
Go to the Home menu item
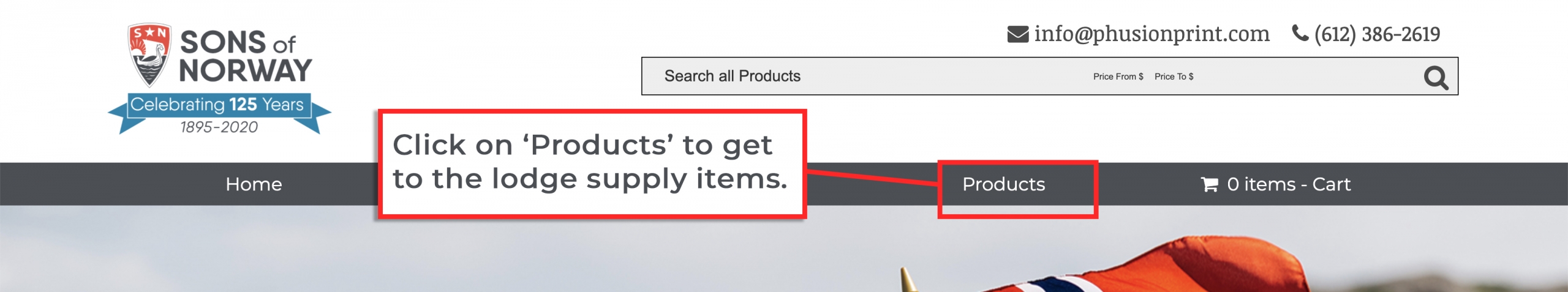pyautogui.click(x=254, y=184)
